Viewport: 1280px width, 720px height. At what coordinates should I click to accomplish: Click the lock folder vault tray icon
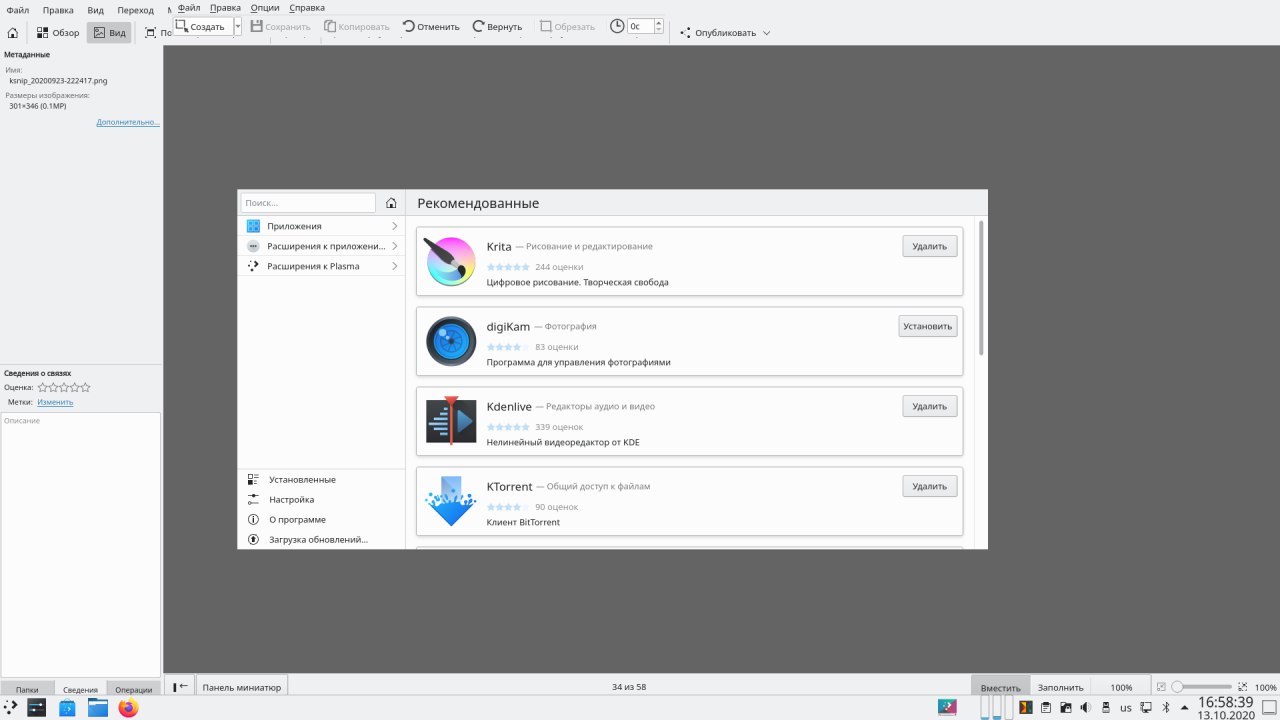[x=1066, y=708]
